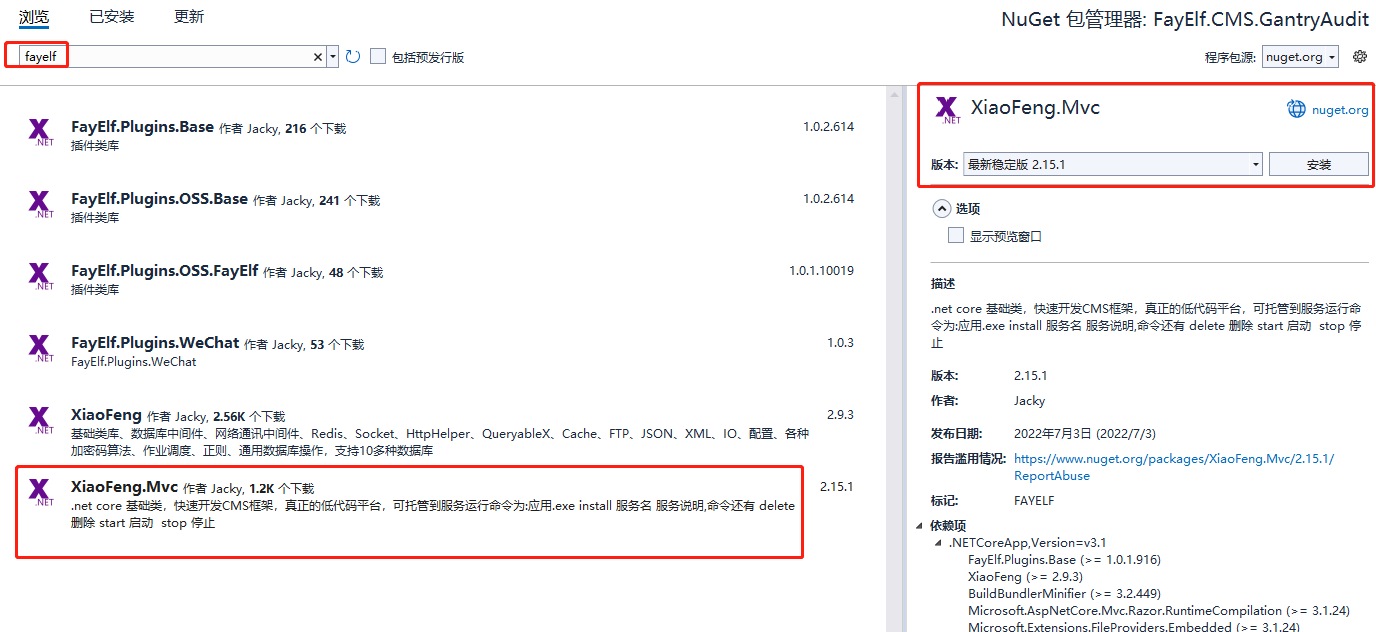The image size is (1376, 632).
Task: Expand the search history dropdown arrow
Action: click(x=333, y=57)
